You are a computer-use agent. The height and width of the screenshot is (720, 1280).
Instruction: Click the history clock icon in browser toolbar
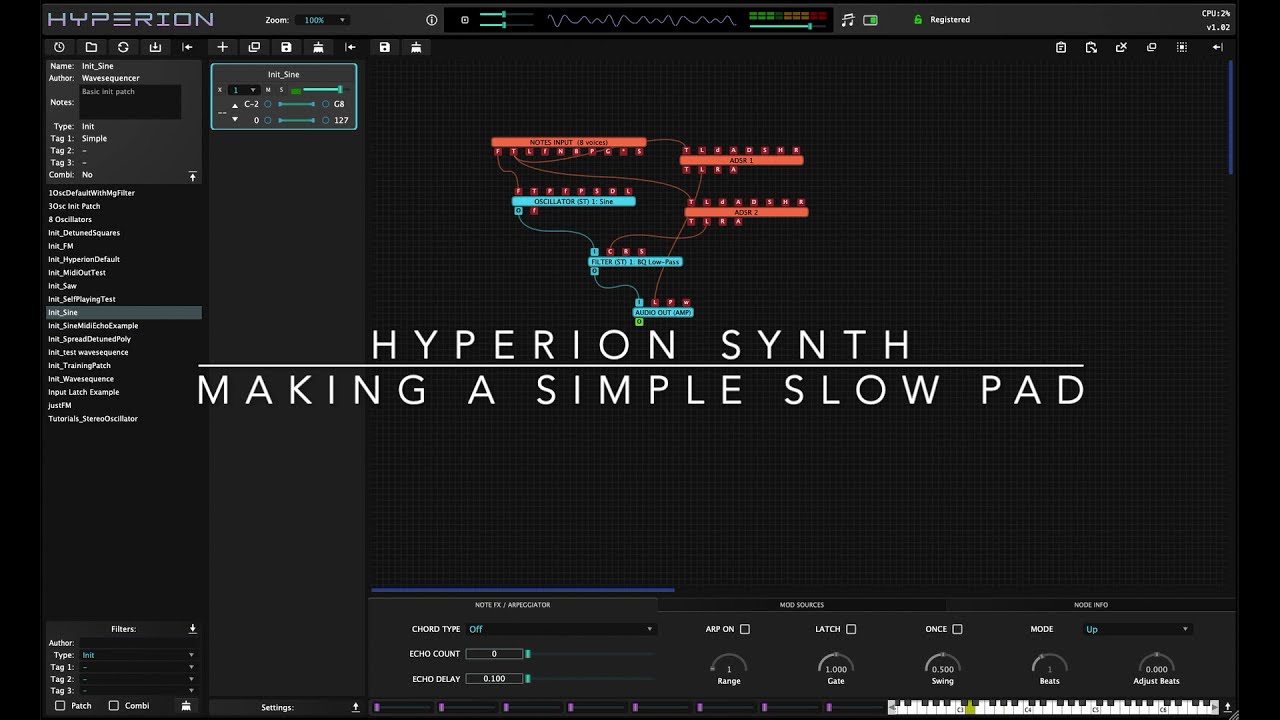tap(59, 47)
